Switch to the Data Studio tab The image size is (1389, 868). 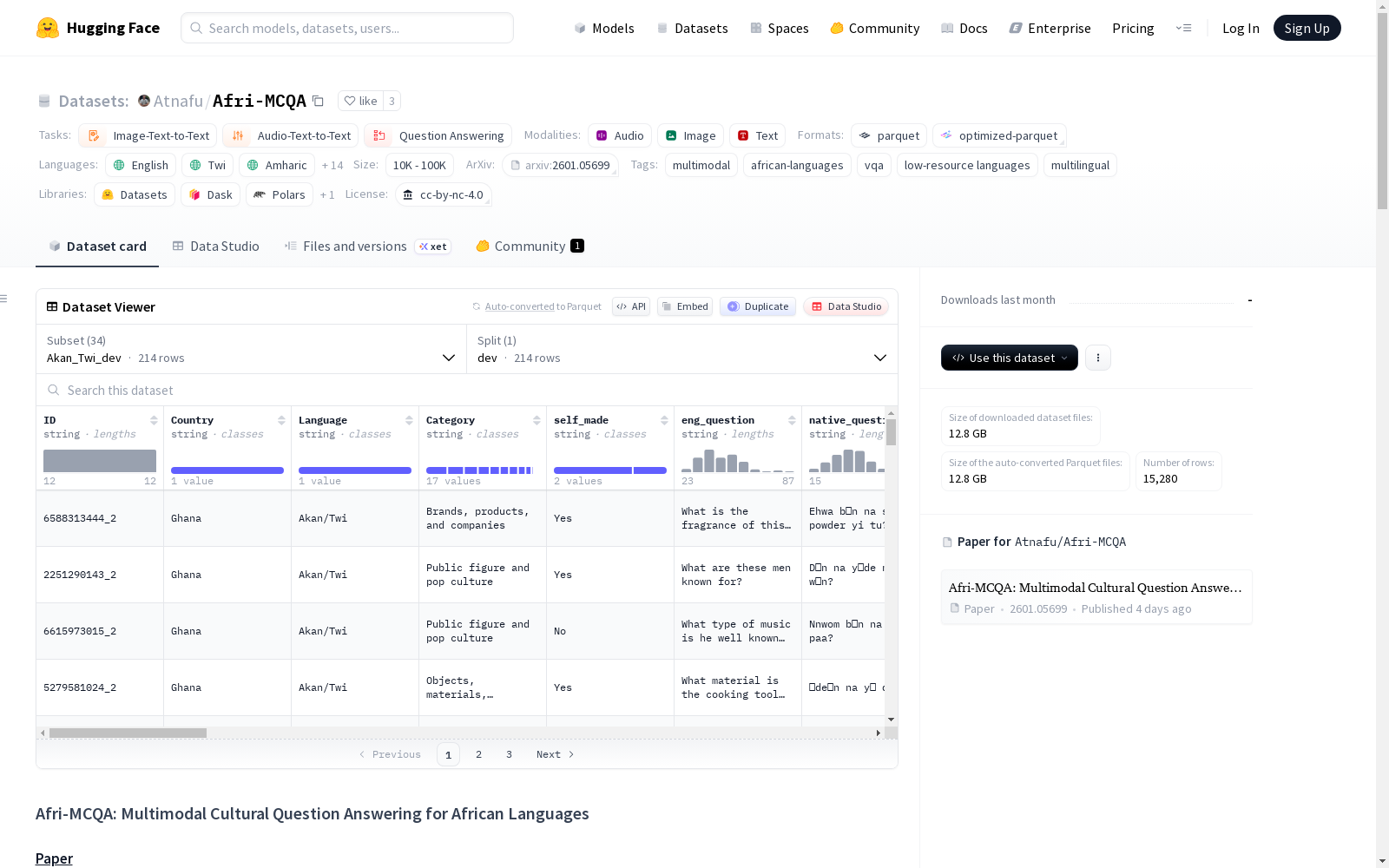tap(216, 247)
